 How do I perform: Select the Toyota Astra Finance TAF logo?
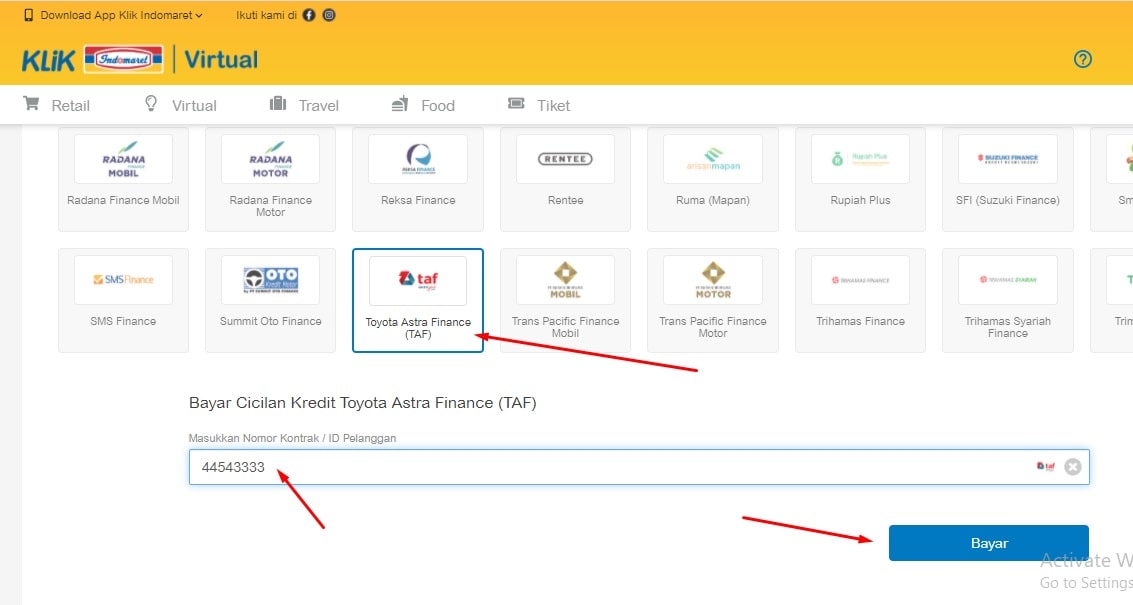(417, 280)
